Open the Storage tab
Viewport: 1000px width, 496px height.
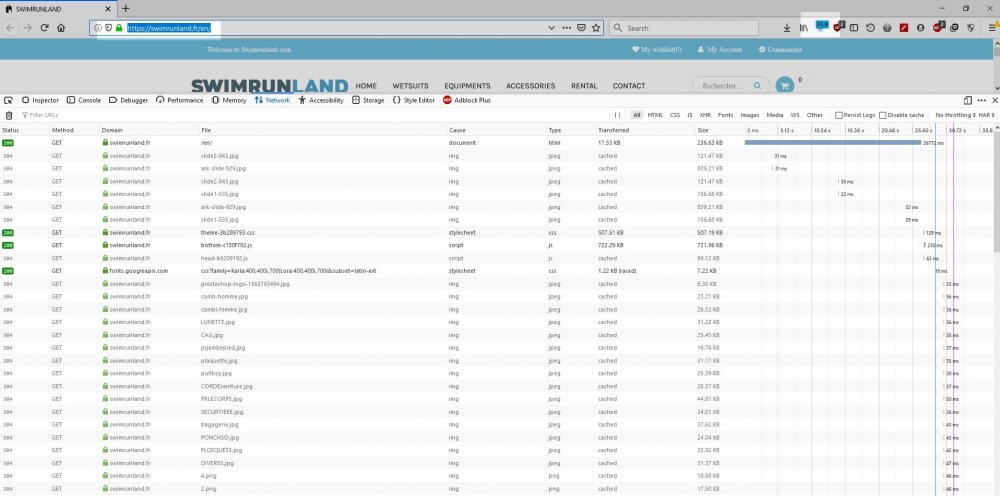pos(368,100)
